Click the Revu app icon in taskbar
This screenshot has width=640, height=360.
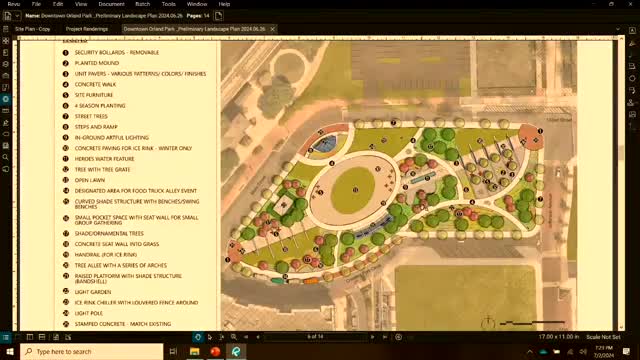(236, 351)
